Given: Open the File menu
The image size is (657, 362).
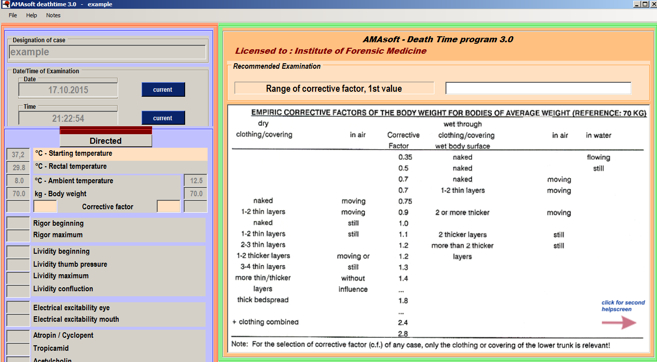Looking at the screenshot, I should (13, 15).
